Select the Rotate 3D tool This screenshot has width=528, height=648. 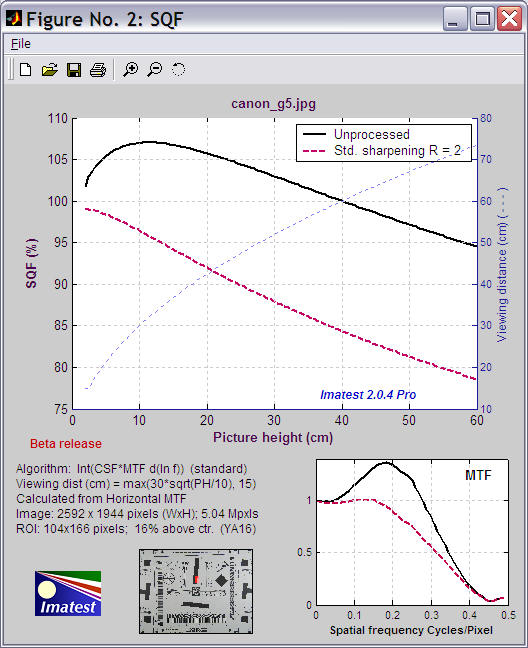point(178,69)
